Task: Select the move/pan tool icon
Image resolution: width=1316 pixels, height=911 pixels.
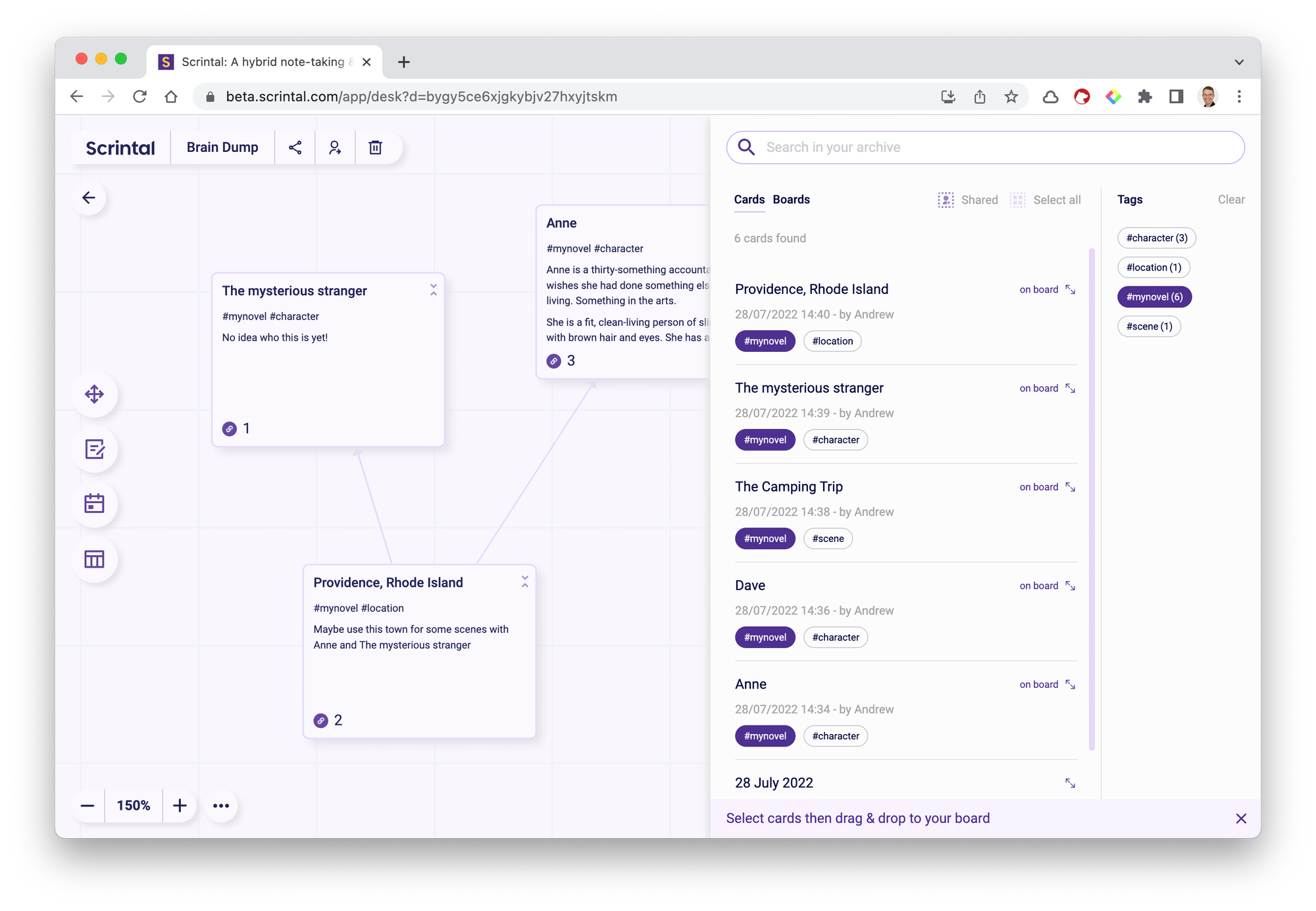Action: click(95, 394)
